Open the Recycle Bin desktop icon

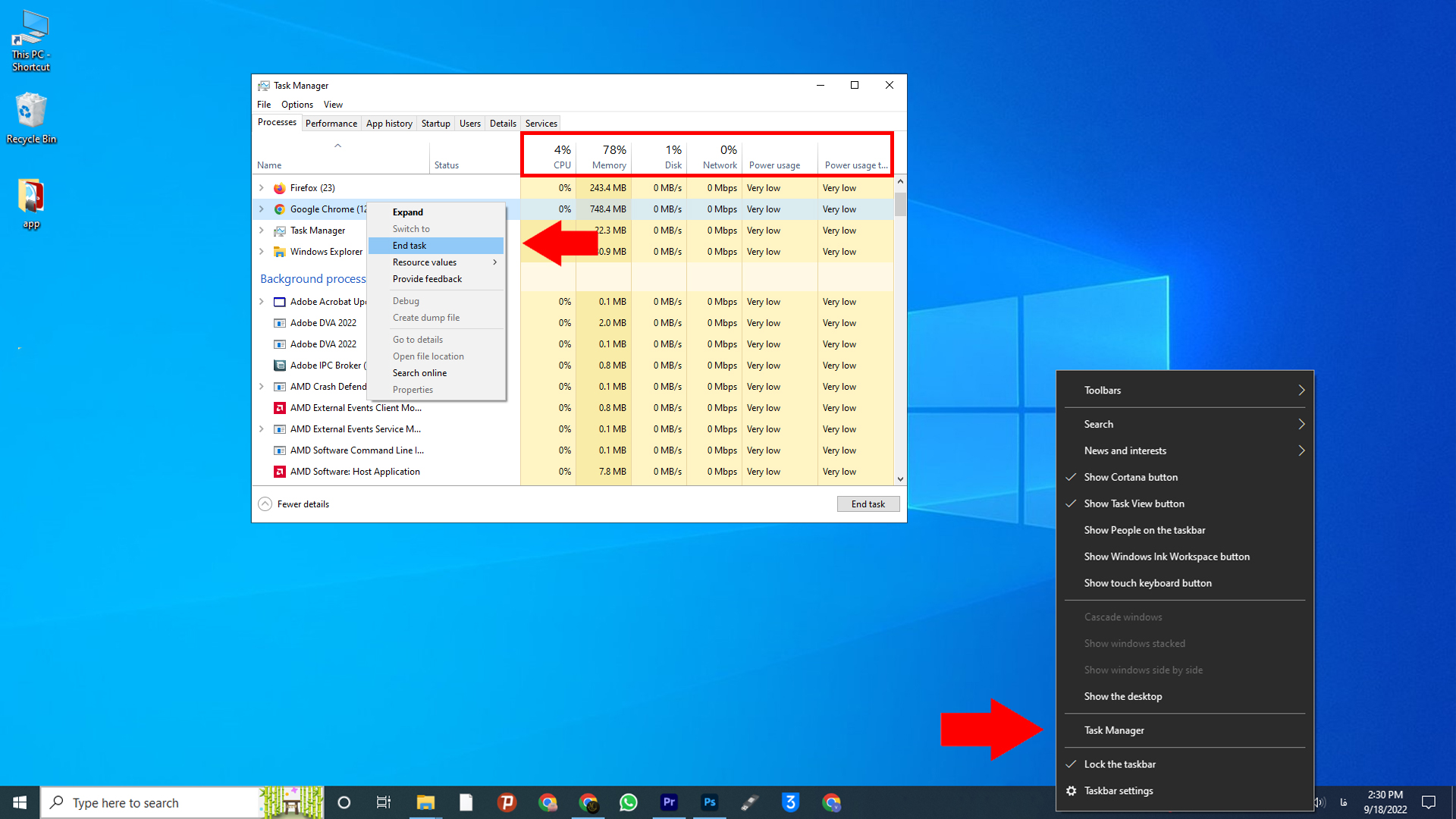31,118
